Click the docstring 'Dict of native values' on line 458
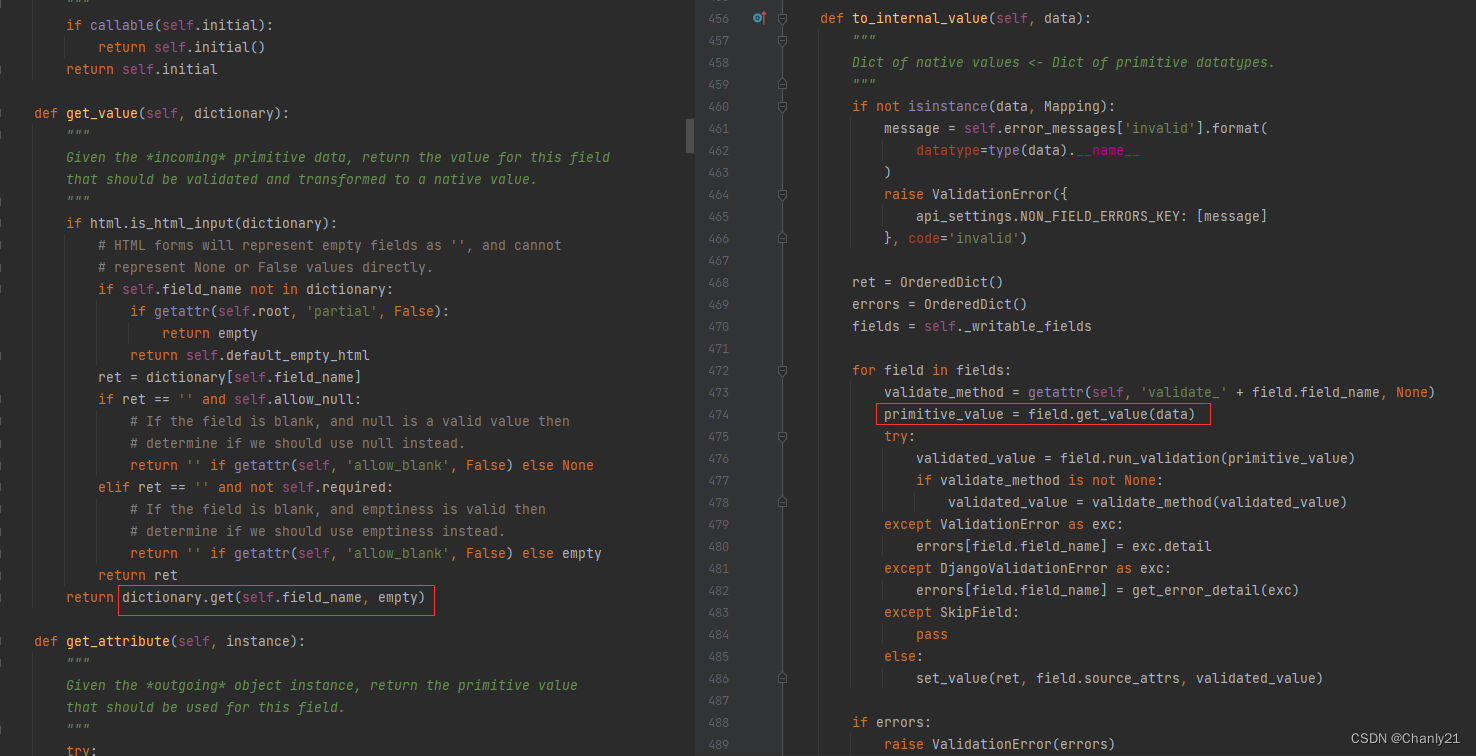This screenshot has width=1476, height=756. (1064, 62)
